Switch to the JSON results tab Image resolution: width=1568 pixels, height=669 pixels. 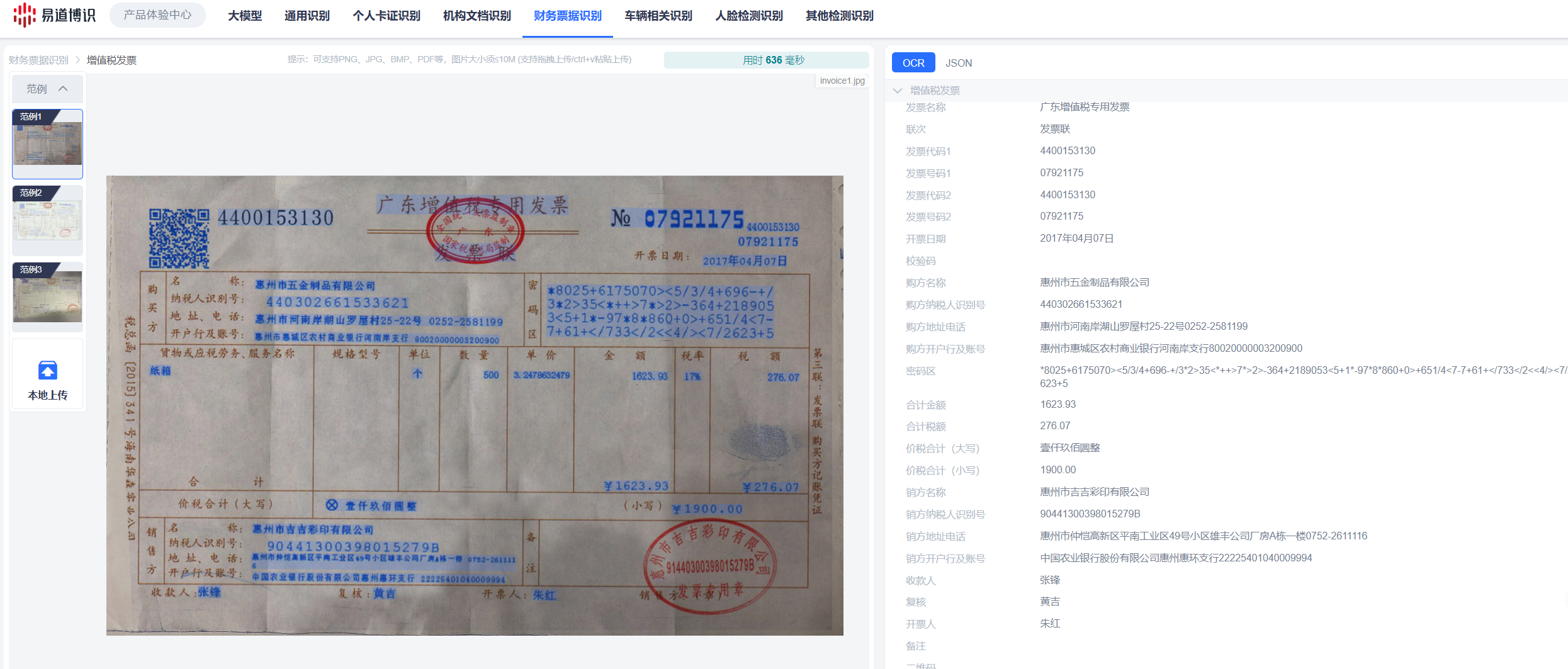(x=958, y=63)
